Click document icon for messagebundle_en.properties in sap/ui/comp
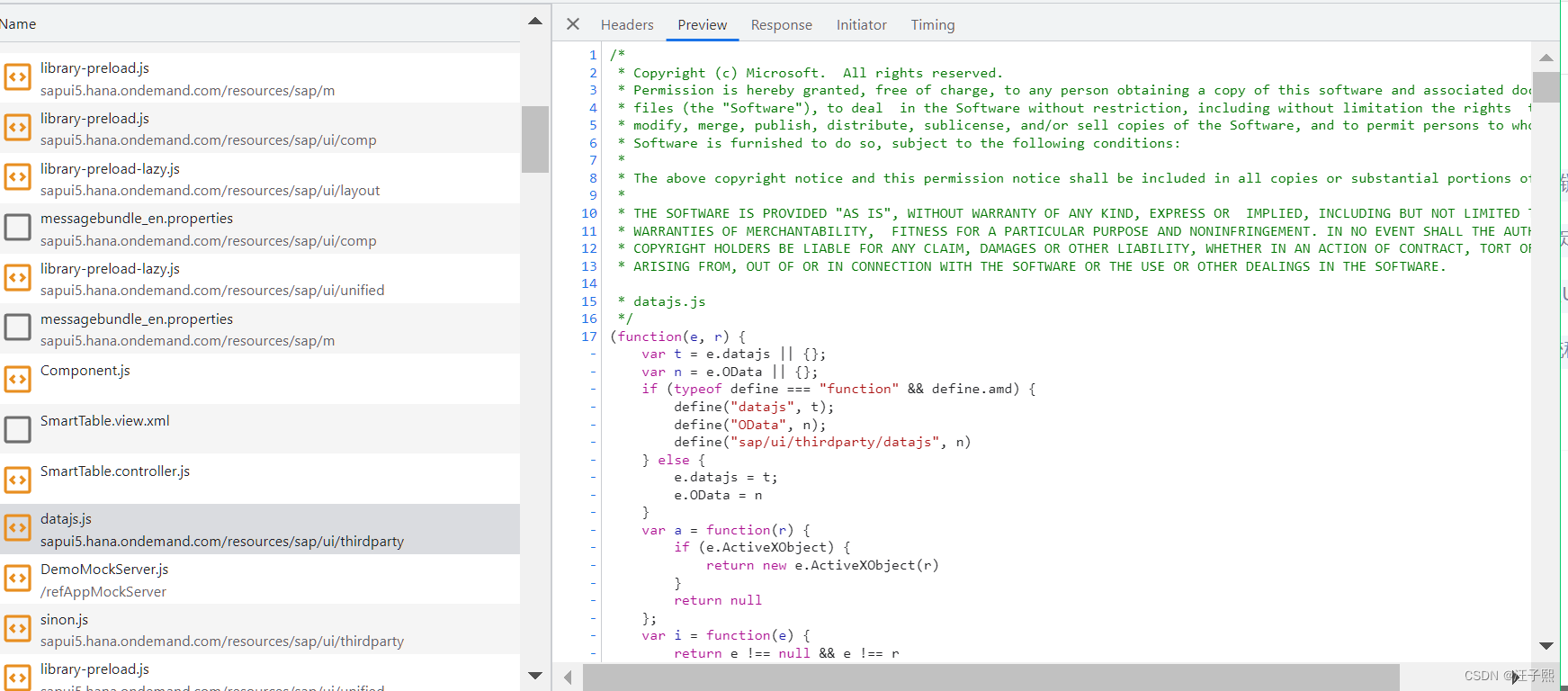Screen dimensions: 1568x691 point(17,228)
